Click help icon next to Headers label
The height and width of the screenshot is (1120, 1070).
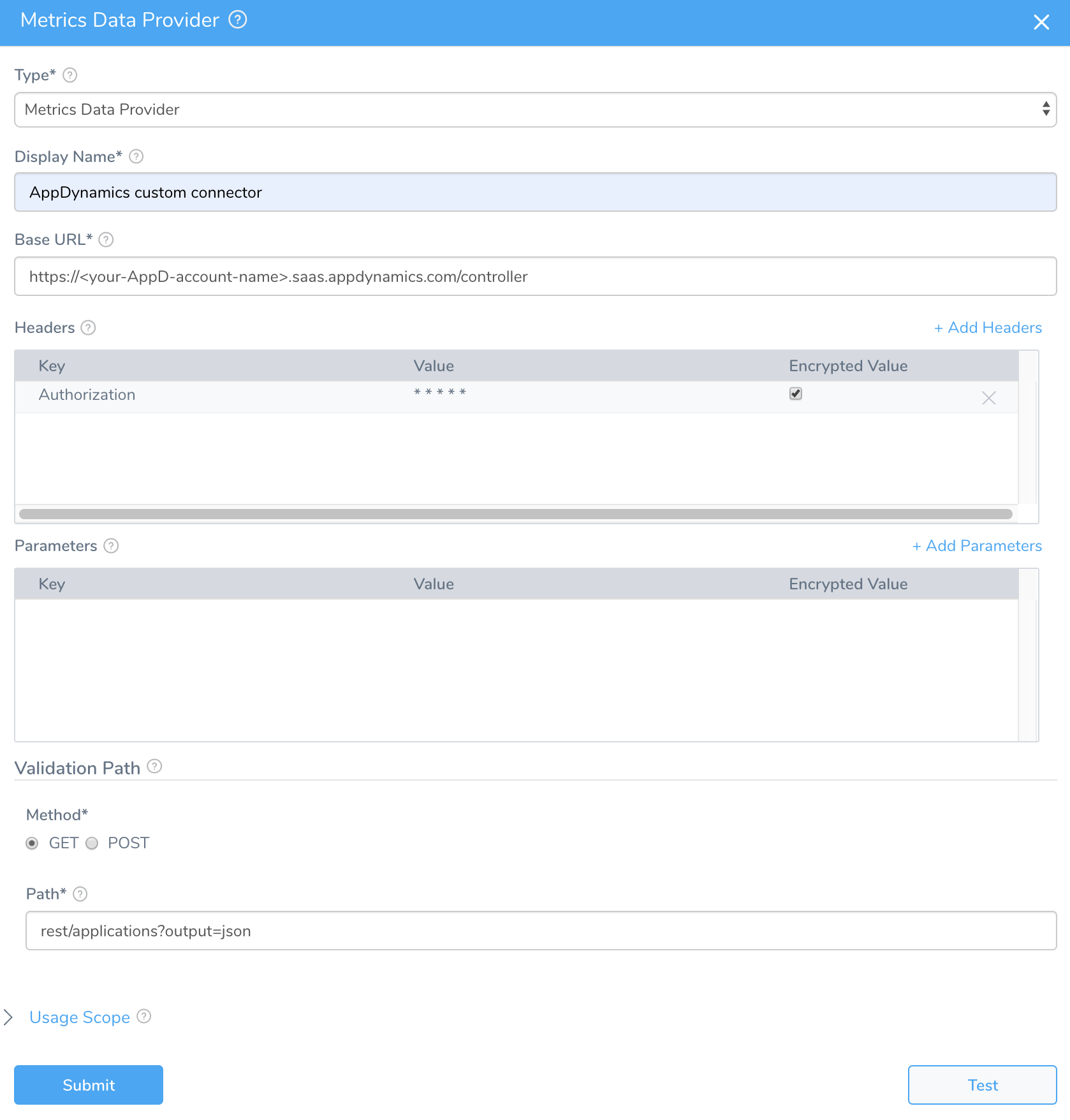pos(89,328)
